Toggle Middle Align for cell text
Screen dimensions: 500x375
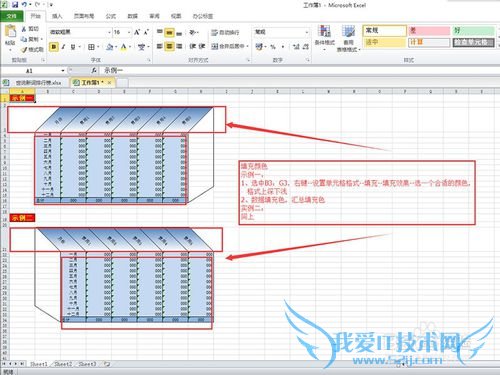(170, 32)
